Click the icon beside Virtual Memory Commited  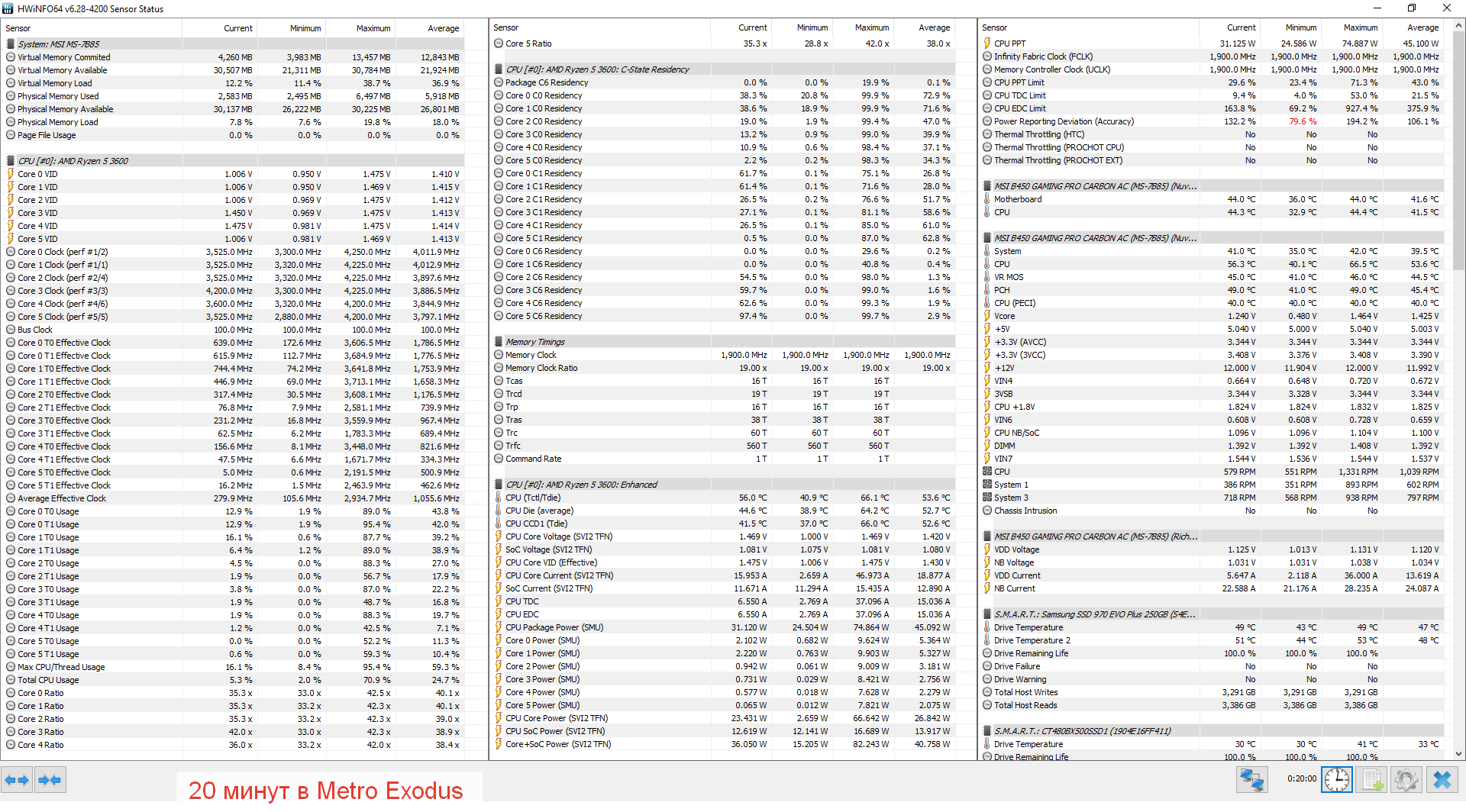tap(11, 57)
